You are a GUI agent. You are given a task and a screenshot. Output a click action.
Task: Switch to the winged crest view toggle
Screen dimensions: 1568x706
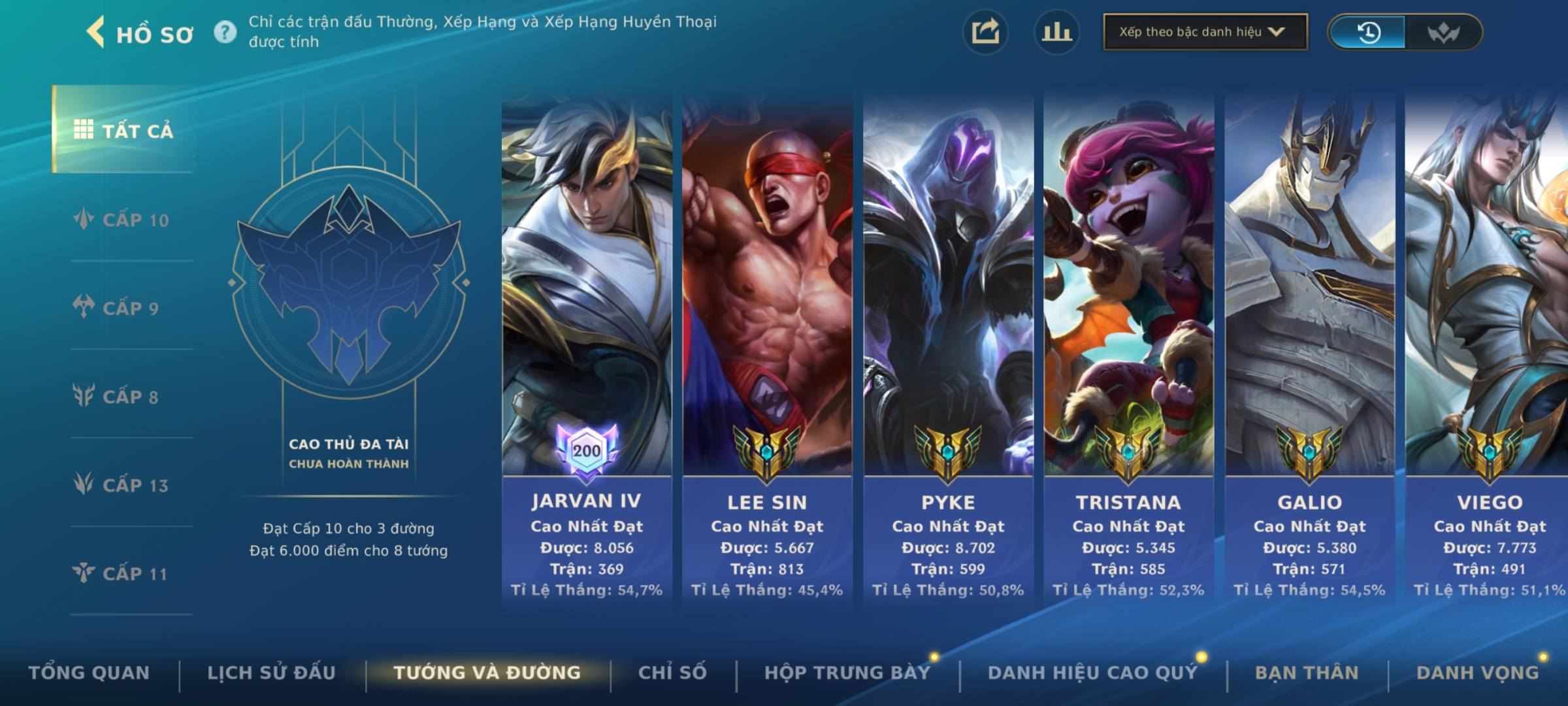click(x=1443, y=32)
